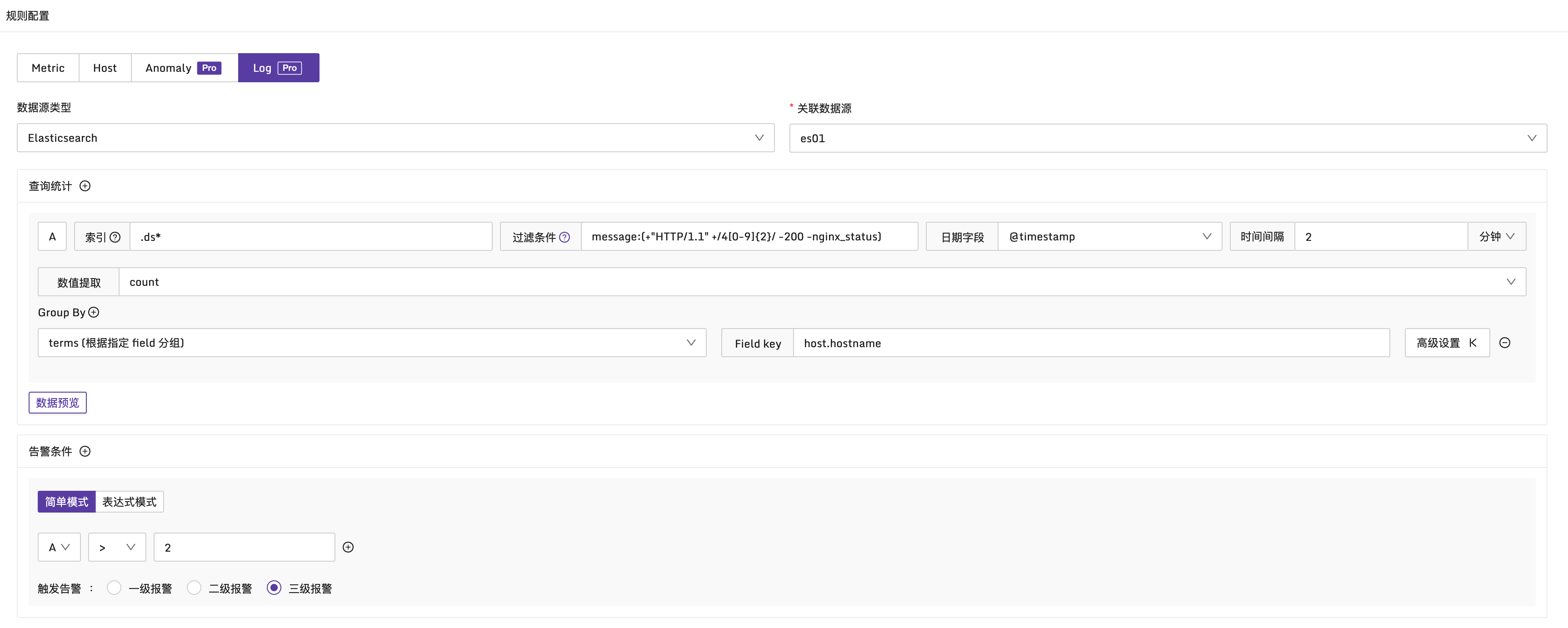Edit the Field key host.hostname input
This screenshot has height=628, width=1568.
point(1035,343)
